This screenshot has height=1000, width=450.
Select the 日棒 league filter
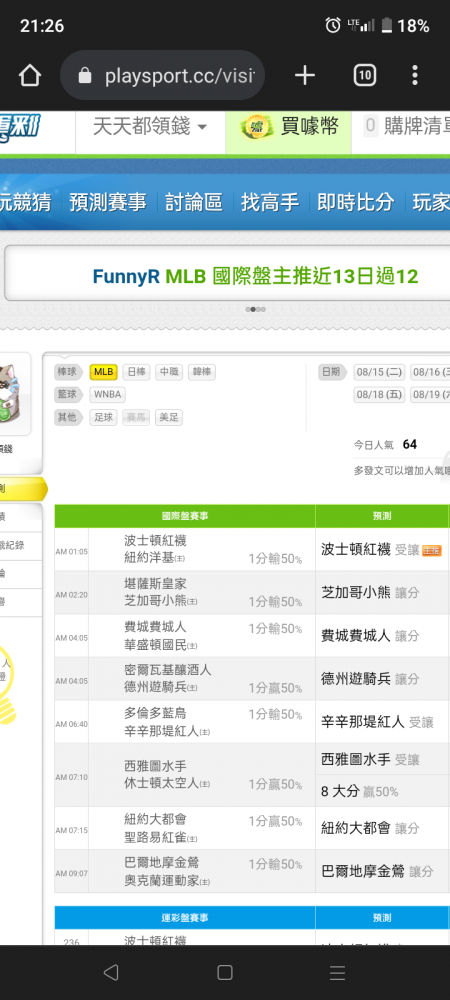[136, 372]
